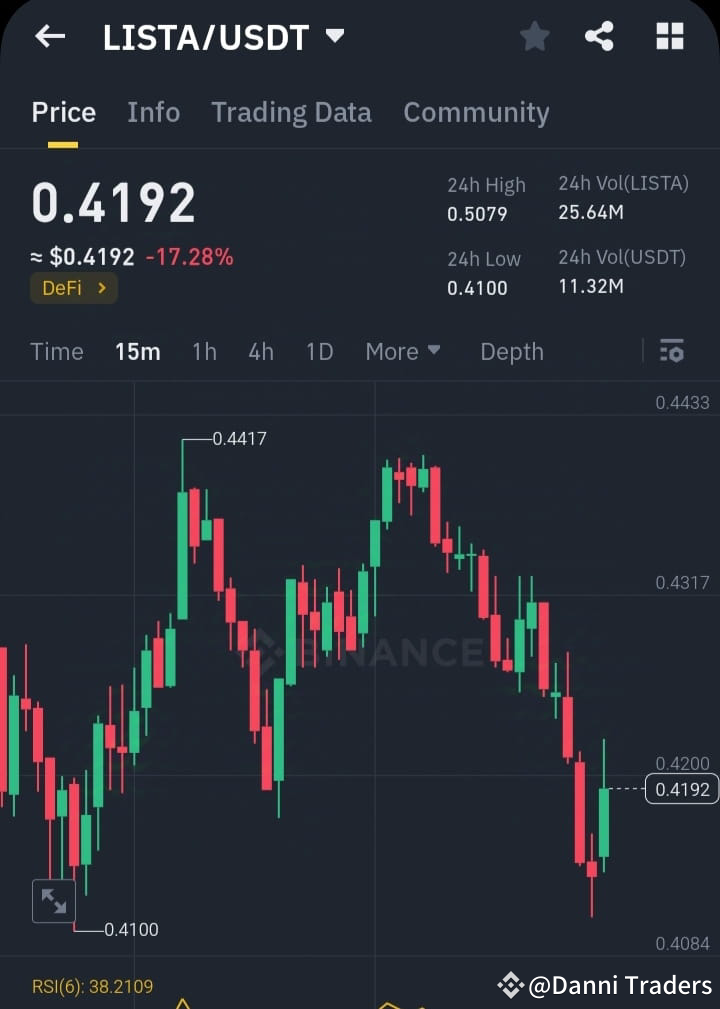
Task: Tap the 0.4192 current price marker
Action: (x=680, y=789)
